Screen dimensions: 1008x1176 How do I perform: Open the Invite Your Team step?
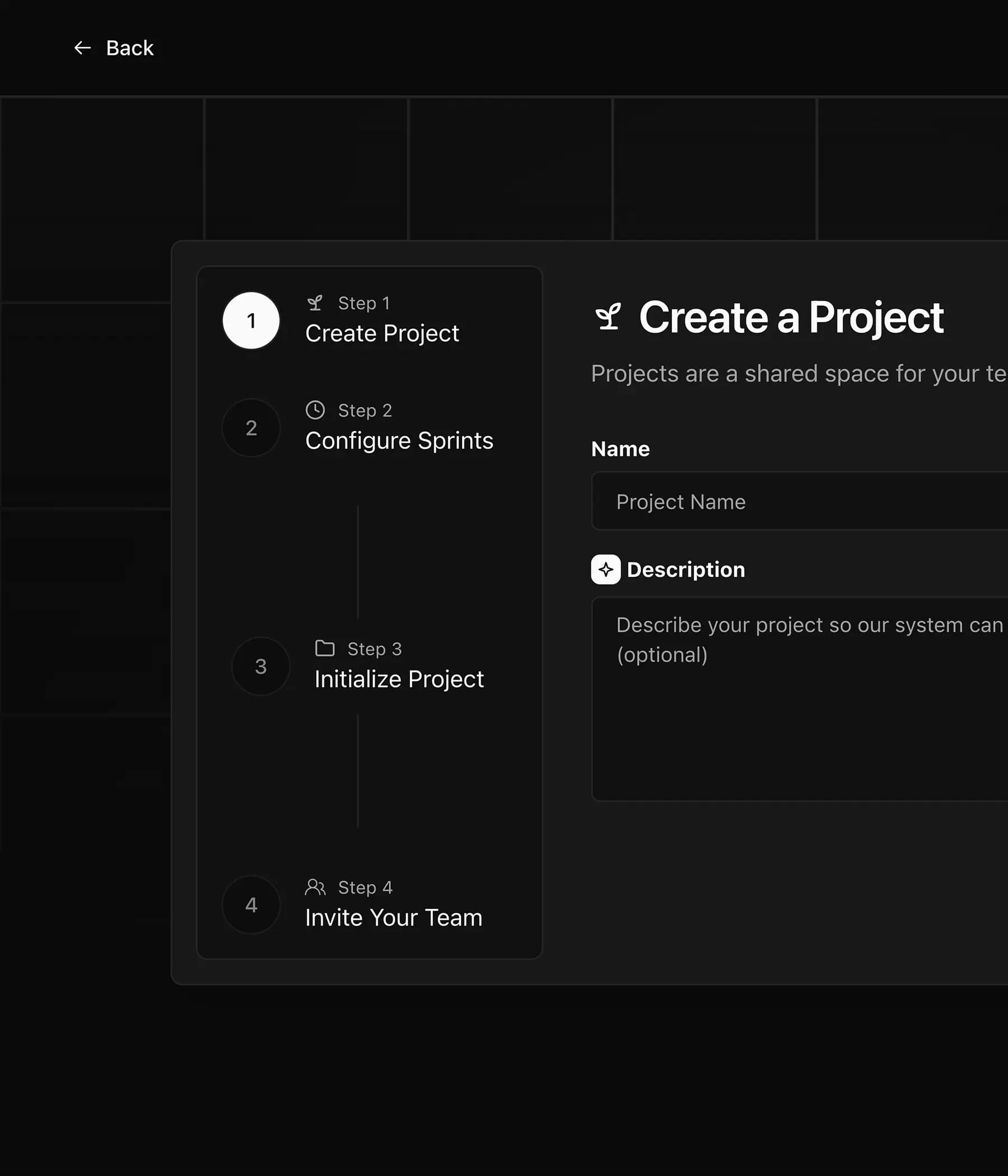tap(394, 918)
